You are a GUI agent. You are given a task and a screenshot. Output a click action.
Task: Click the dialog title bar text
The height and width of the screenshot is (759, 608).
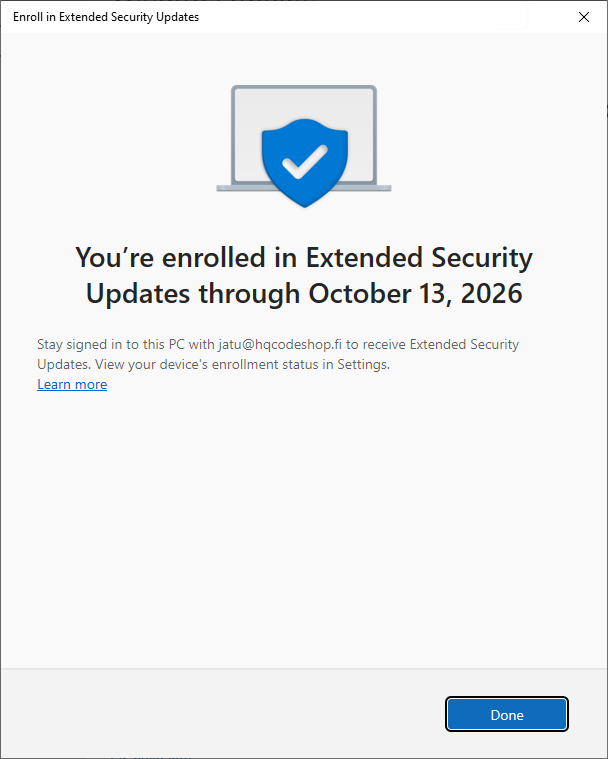(105, 17)
